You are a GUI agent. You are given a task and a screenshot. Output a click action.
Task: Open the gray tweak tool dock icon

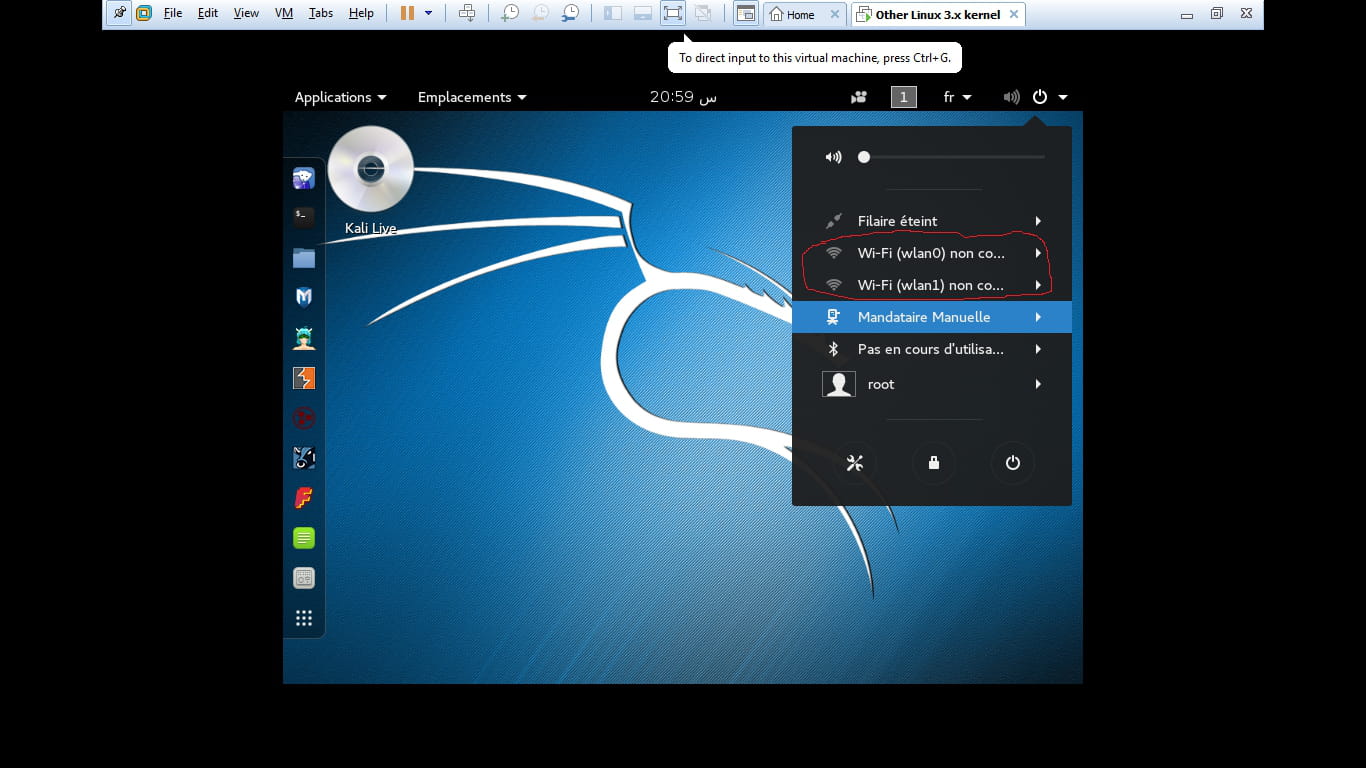click(304, 578)
